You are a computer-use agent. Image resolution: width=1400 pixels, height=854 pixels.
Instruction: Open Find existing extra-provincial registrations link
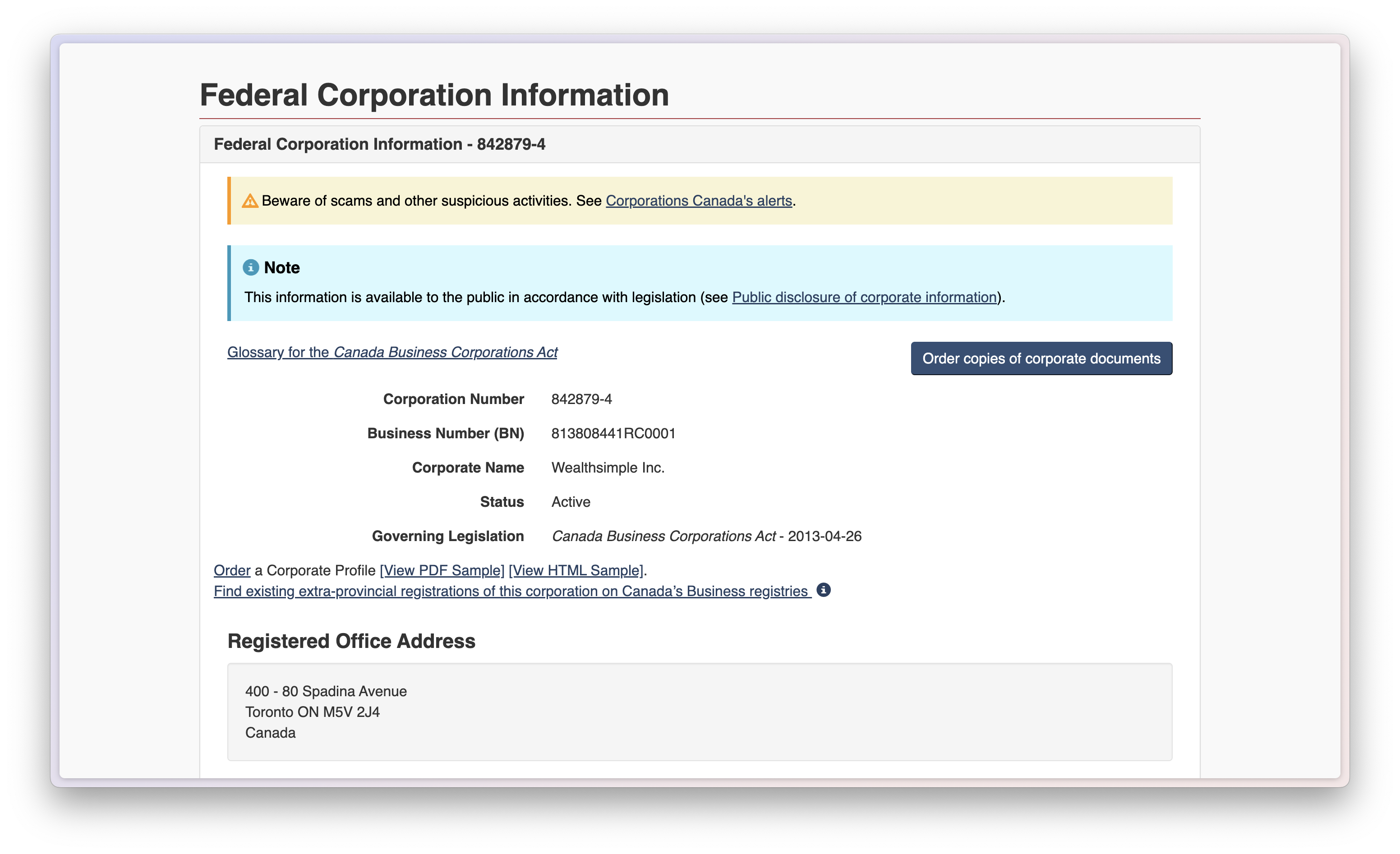click(511, 592)
